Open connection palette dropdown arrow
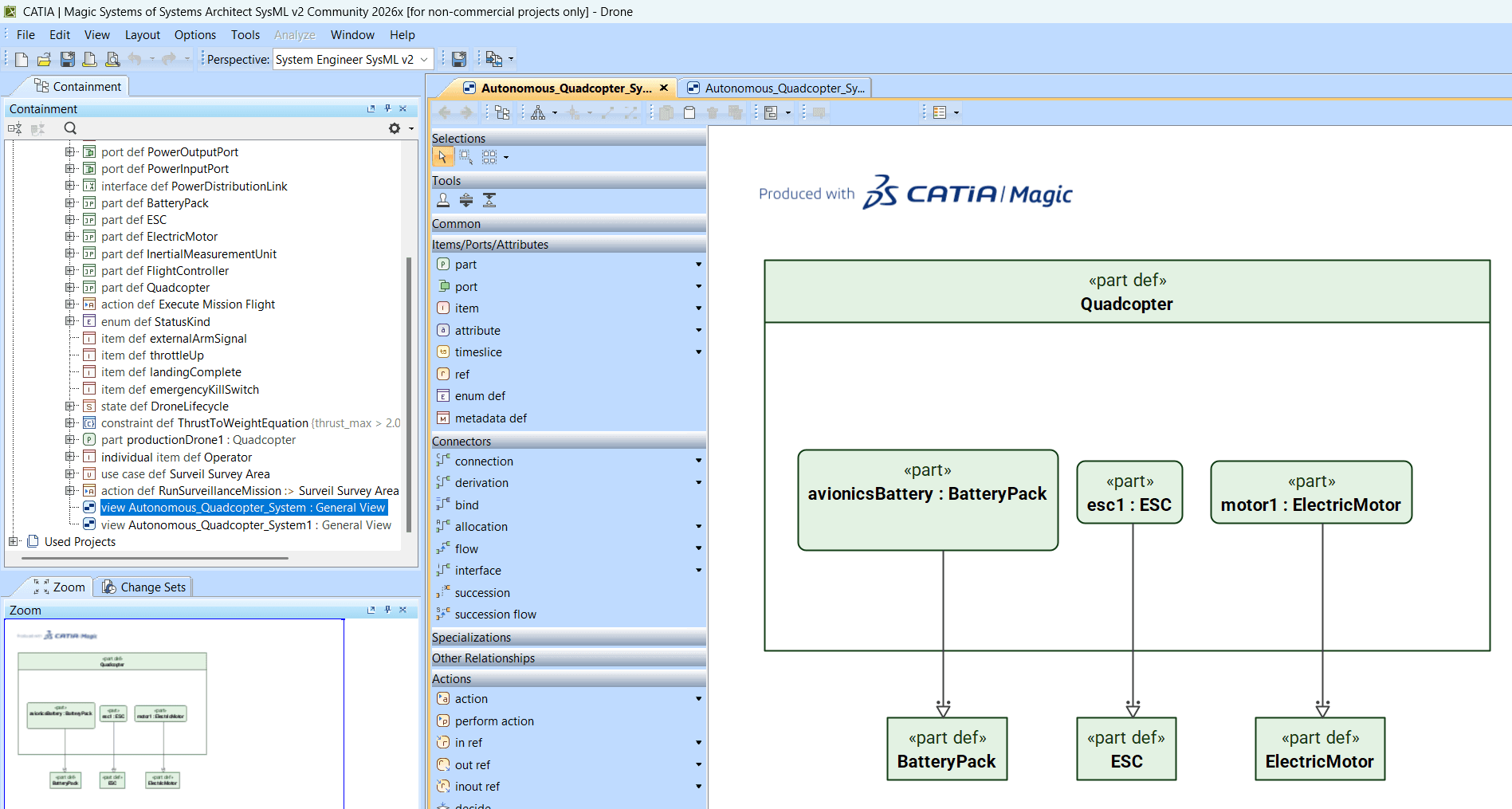Image resolution: width=1512 pixels, height=809 pixels. [x=699, y=461]
